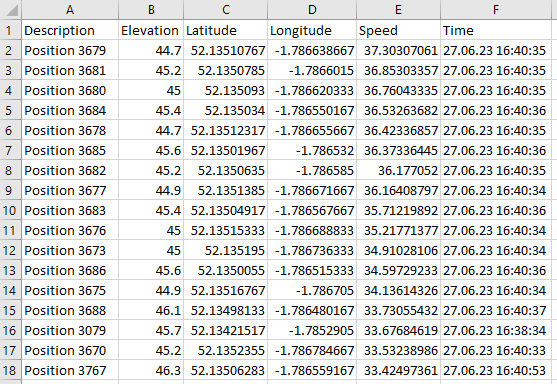Screen dimensions: 557x384
Task: Select cell Position 3675
Action: [70, 291]
